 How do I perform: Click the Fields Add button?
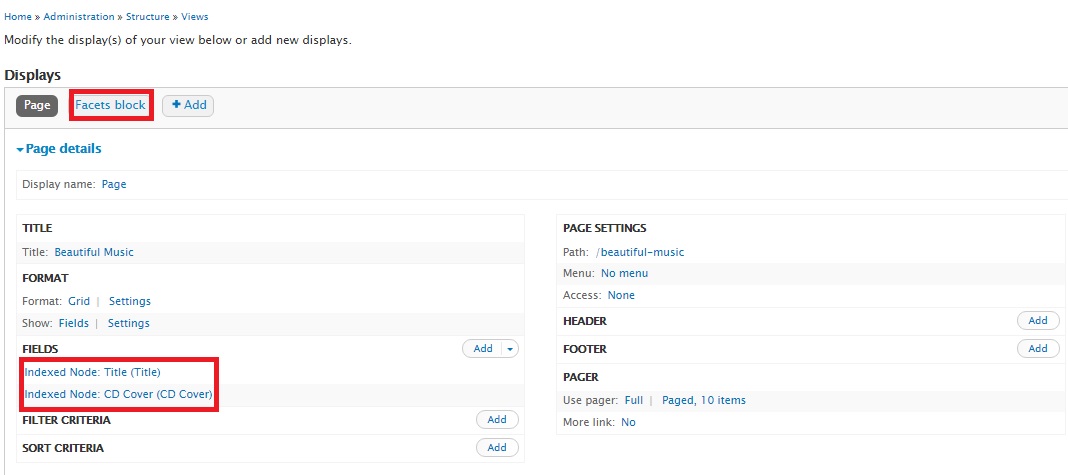(x=483, y=348)
